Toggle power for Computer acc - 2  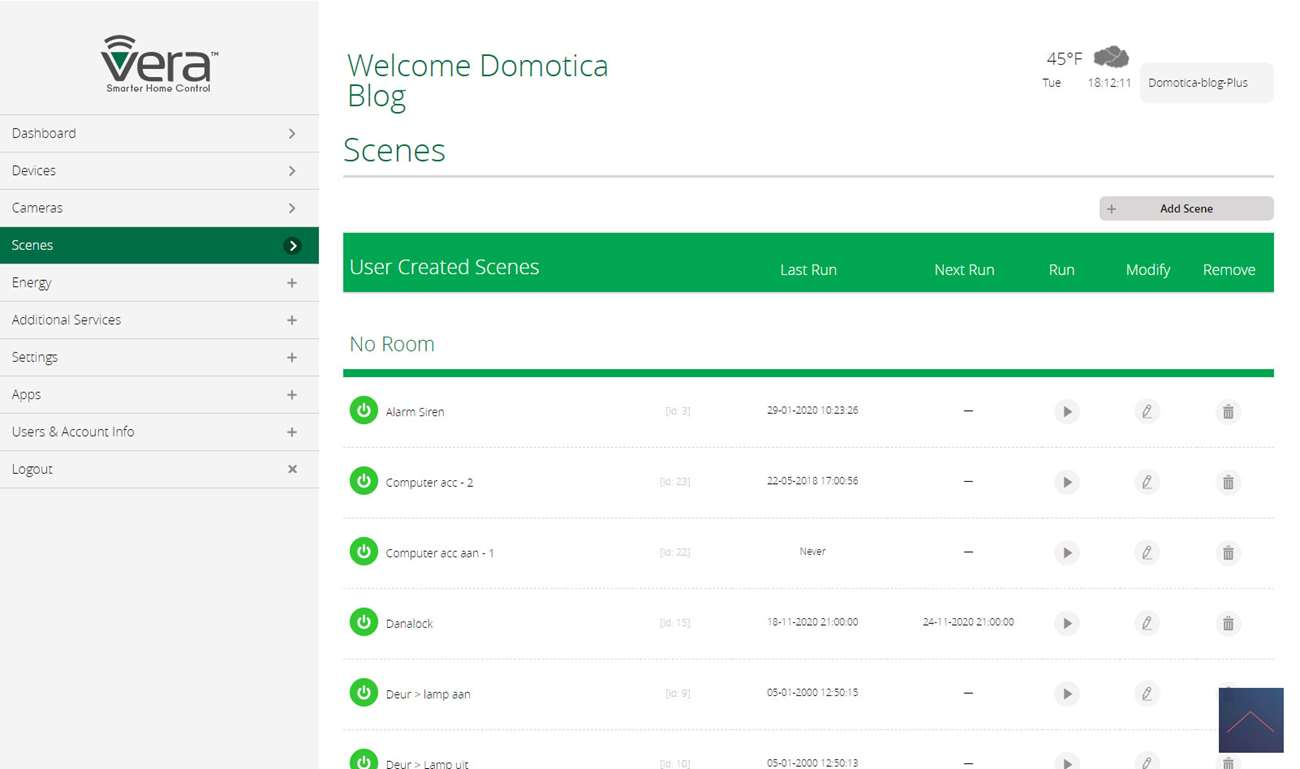(x=364, y=481)
